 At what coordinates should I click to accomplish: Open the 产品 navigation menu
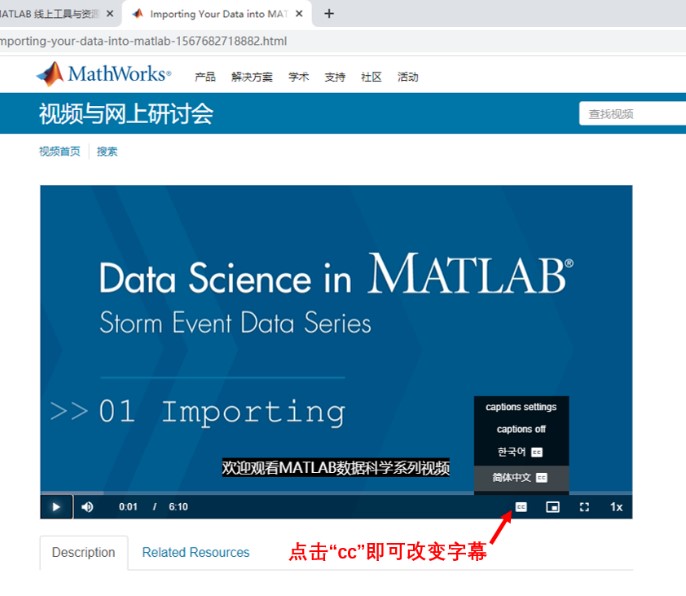pyautogui.click(x=205, y=77)
